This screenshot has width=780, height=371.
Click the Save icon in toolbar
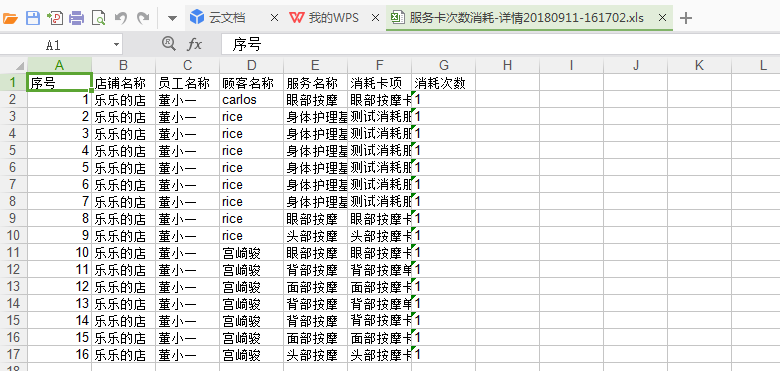pyautogui.click(x=33, y=19)
